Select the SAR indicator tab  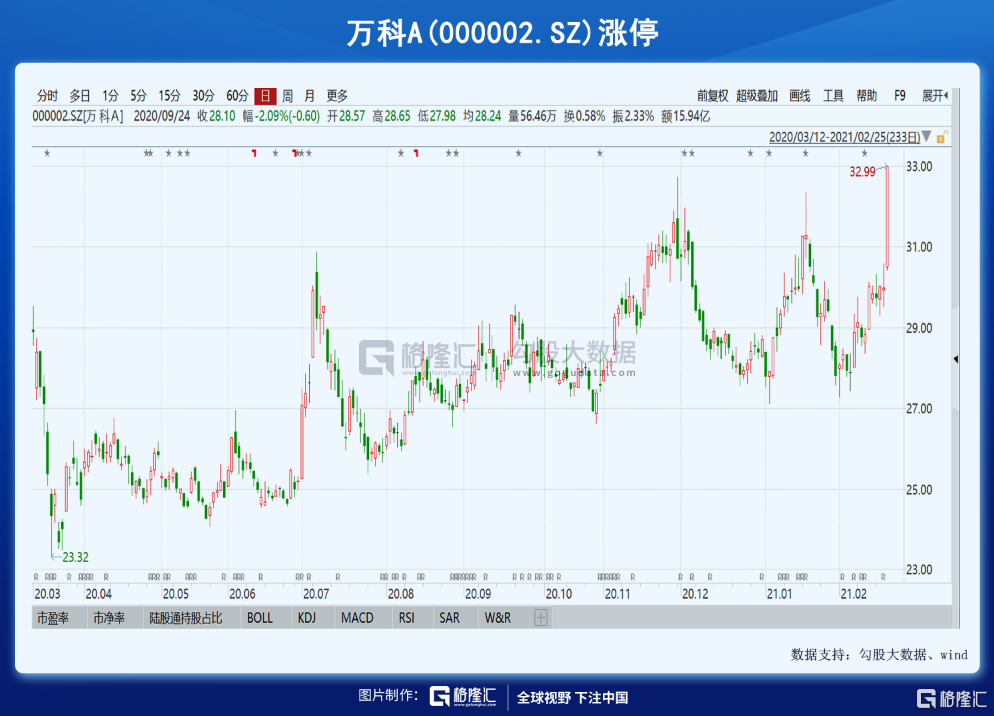pos(449,618)
